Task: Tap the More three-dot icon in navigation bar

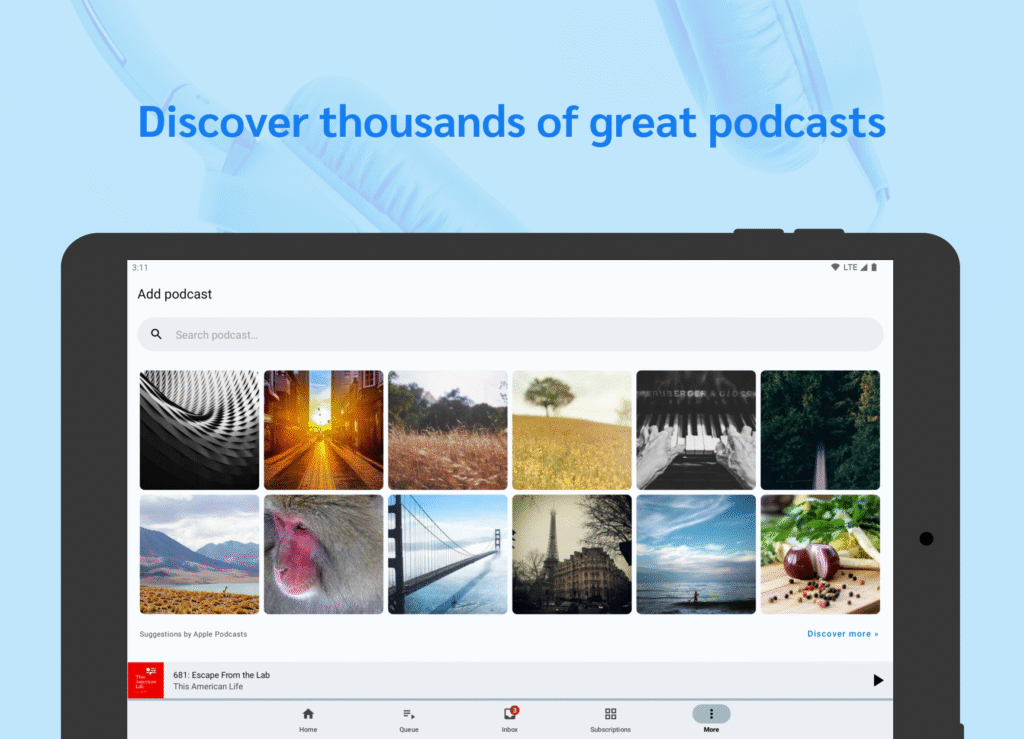Action: tap(711, 712)
